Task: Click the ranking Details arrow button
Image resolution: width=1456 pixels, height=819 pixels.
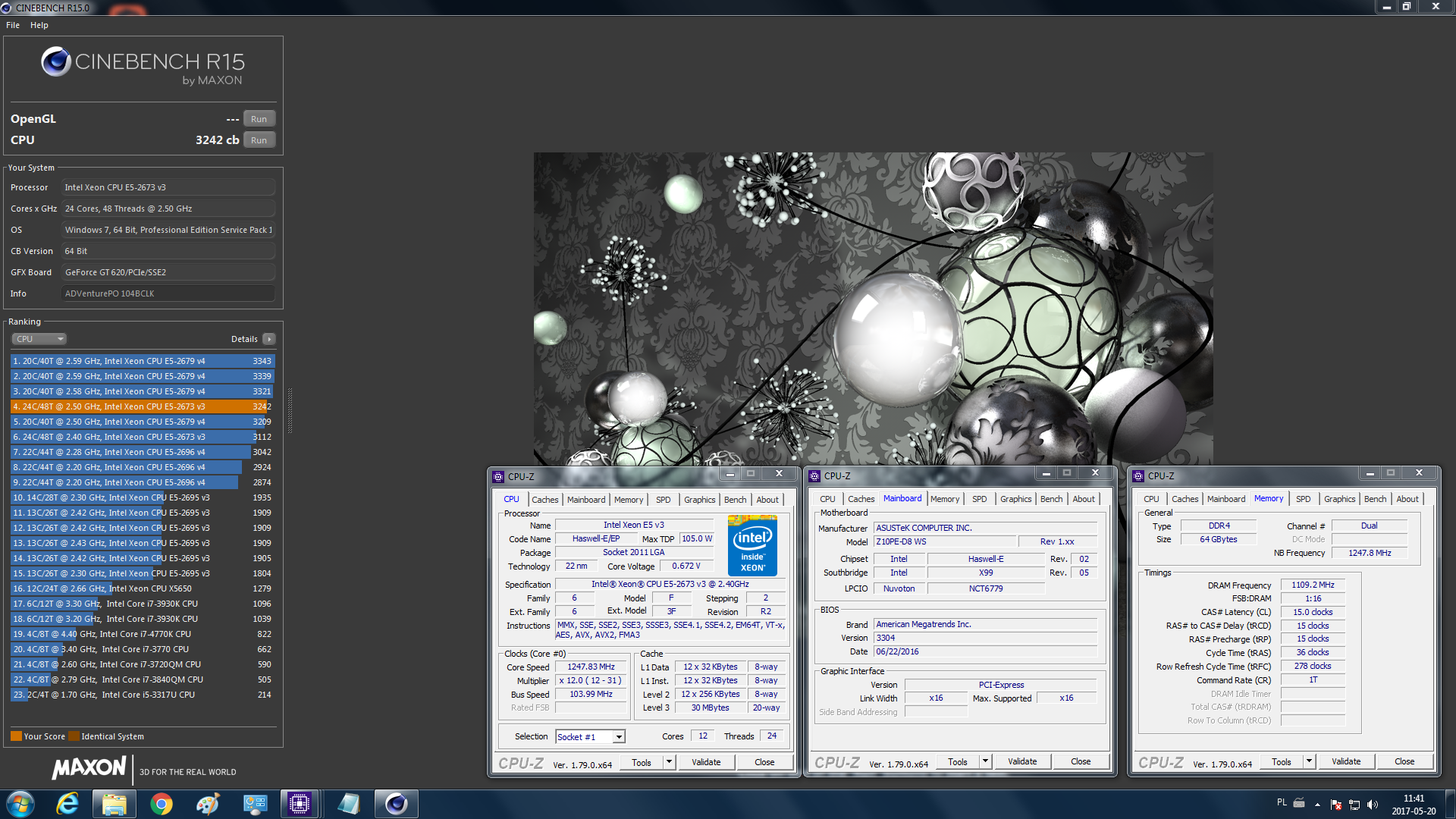Action: (x=269, y=339)
